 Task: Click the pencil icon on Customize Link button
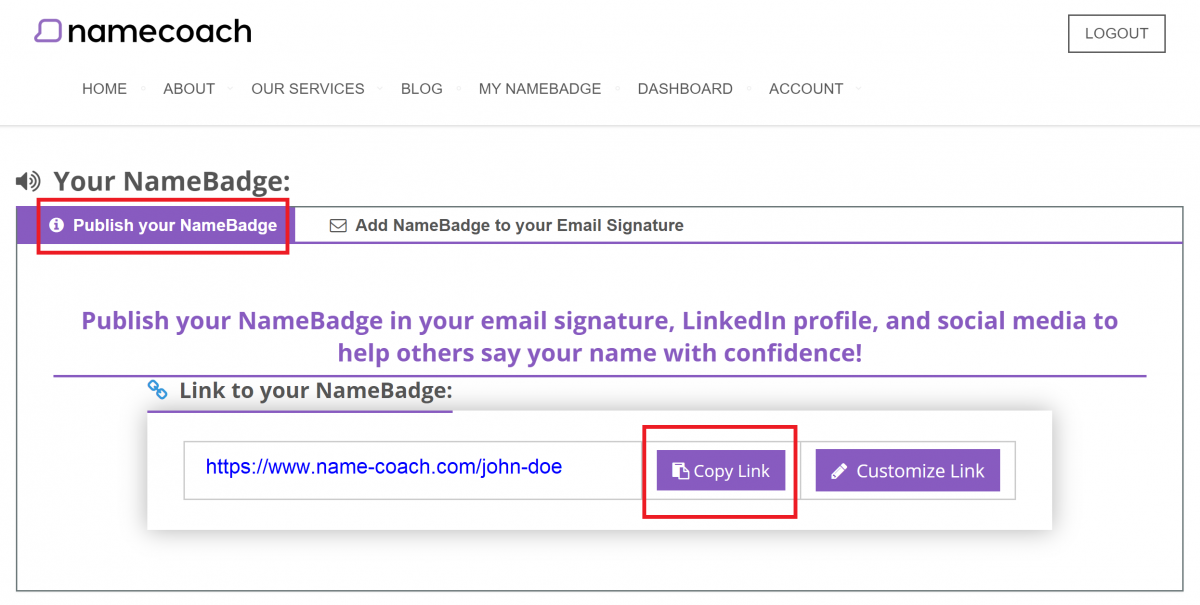tap(839, 471)
